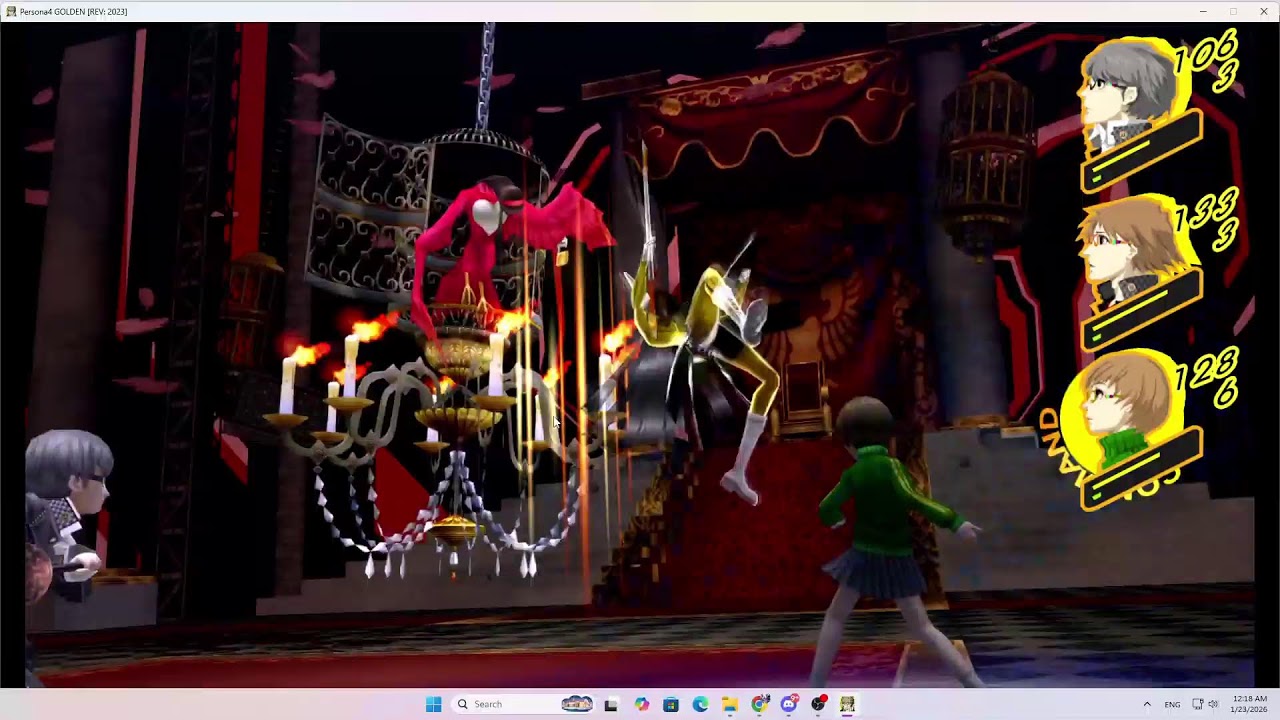The height and width of the screenshot is (720, 1280).
Task: Minimize the Persona 4 Golden window
Action: tap(1203, 11)
